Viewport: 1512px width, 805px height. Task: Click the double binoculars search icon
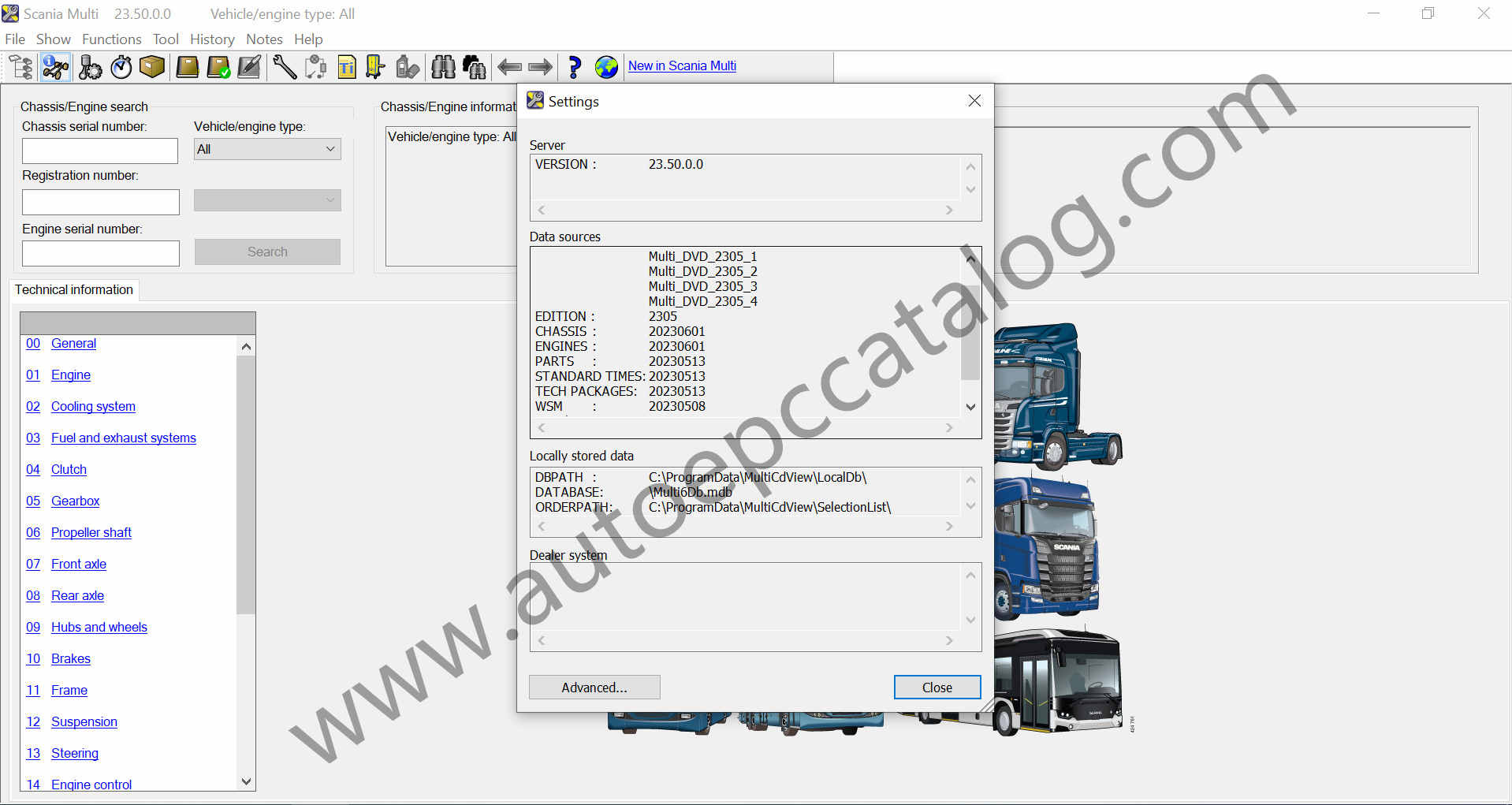click(474, 67)
